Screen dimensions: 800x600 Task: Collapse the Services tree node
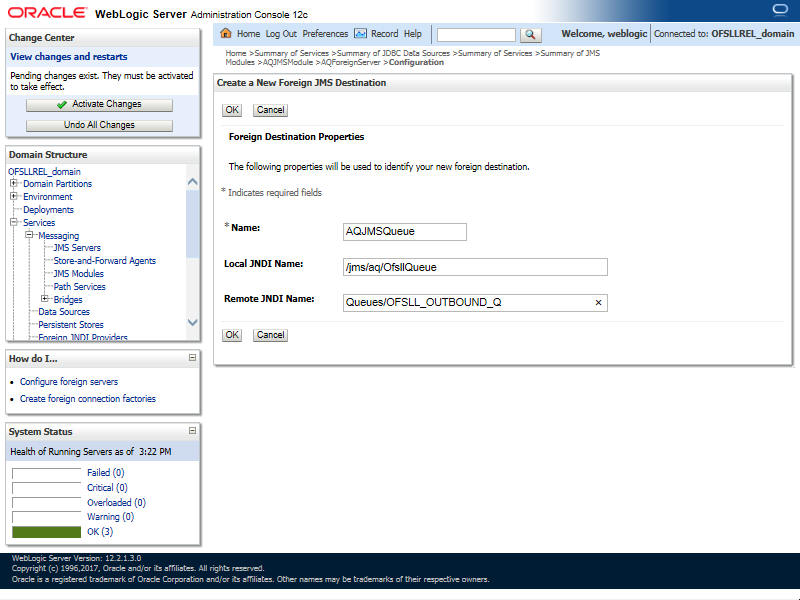pyautogui.click(x=14, y=222)
